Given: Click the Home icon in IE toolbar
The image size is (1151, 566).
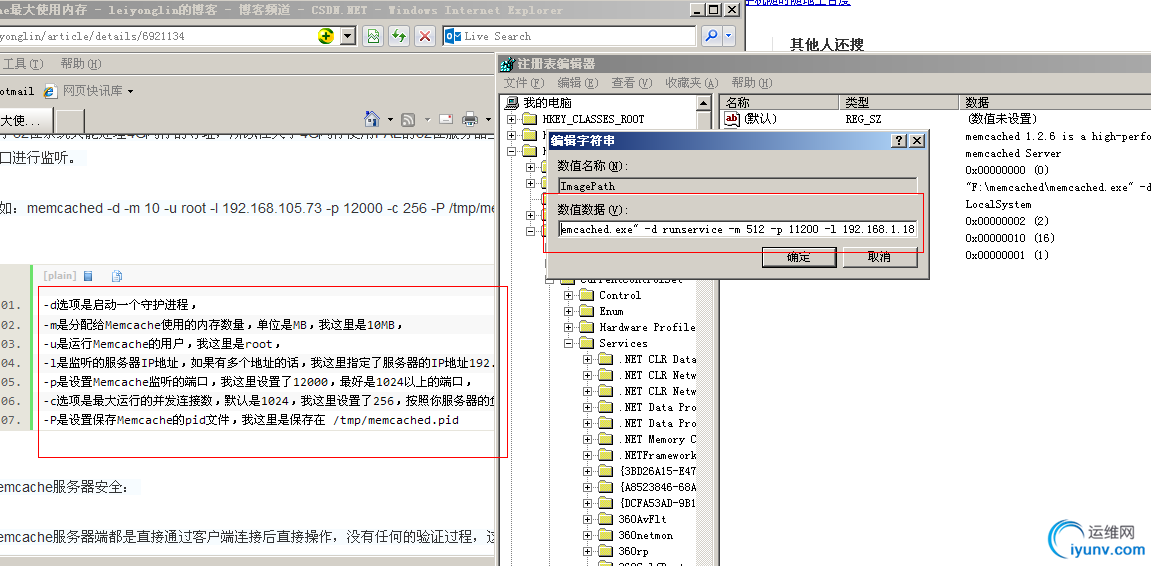Looking at the screenshot, I should tap(372, 119).
